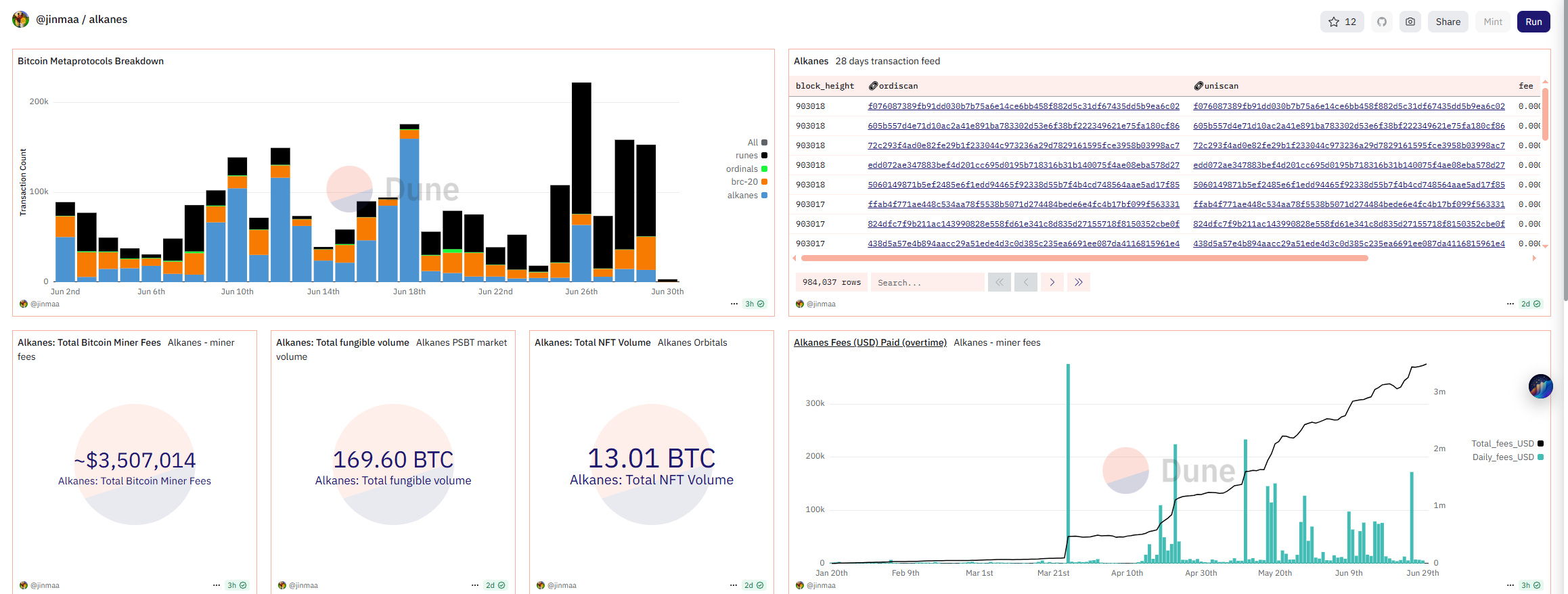Sort table by fee column header

click(x=1526, y=86)
